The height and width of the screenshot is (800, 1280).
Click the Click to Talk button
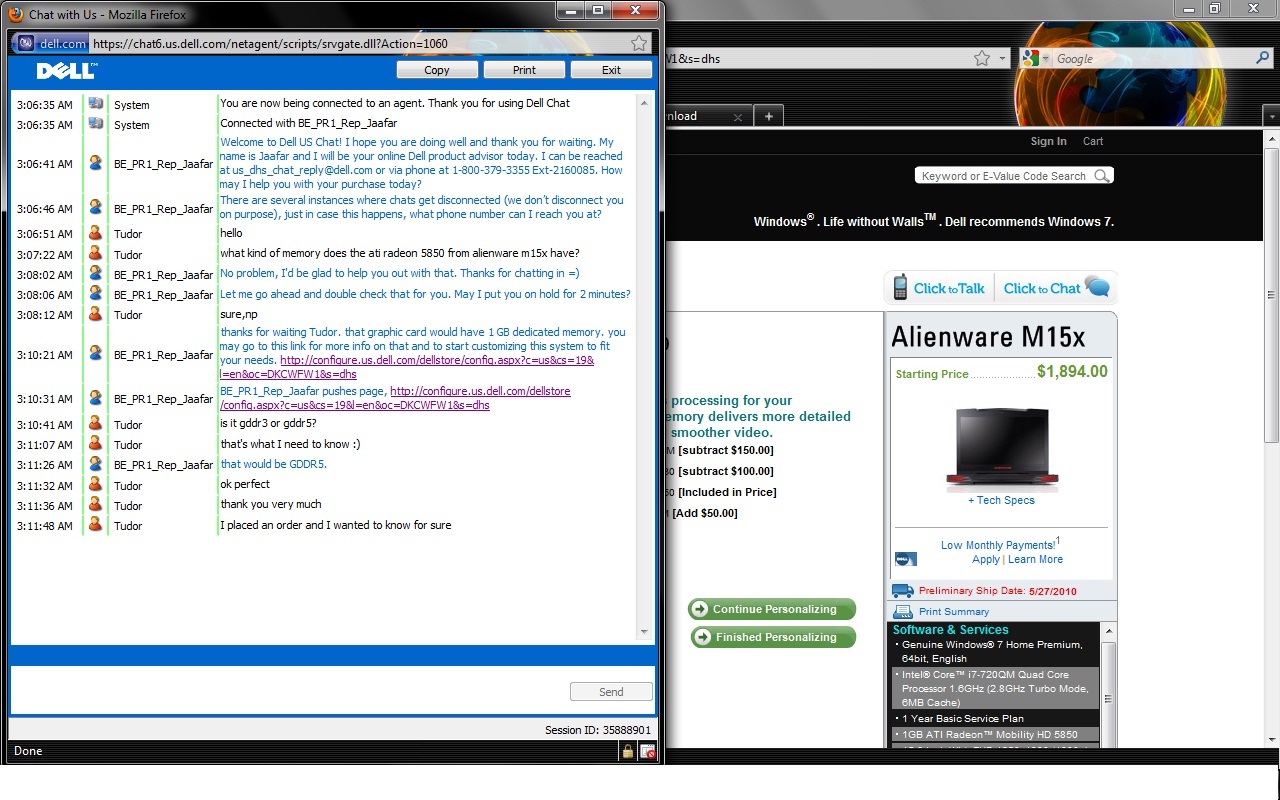tap(939, 288)
